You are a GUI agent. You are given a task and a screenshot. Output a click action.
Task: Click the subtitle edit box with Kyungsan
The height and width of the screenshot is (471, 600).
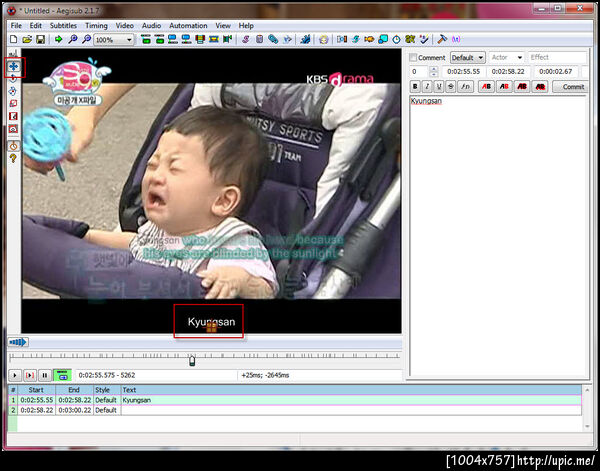pyautogui.click(x=499, y=236)
